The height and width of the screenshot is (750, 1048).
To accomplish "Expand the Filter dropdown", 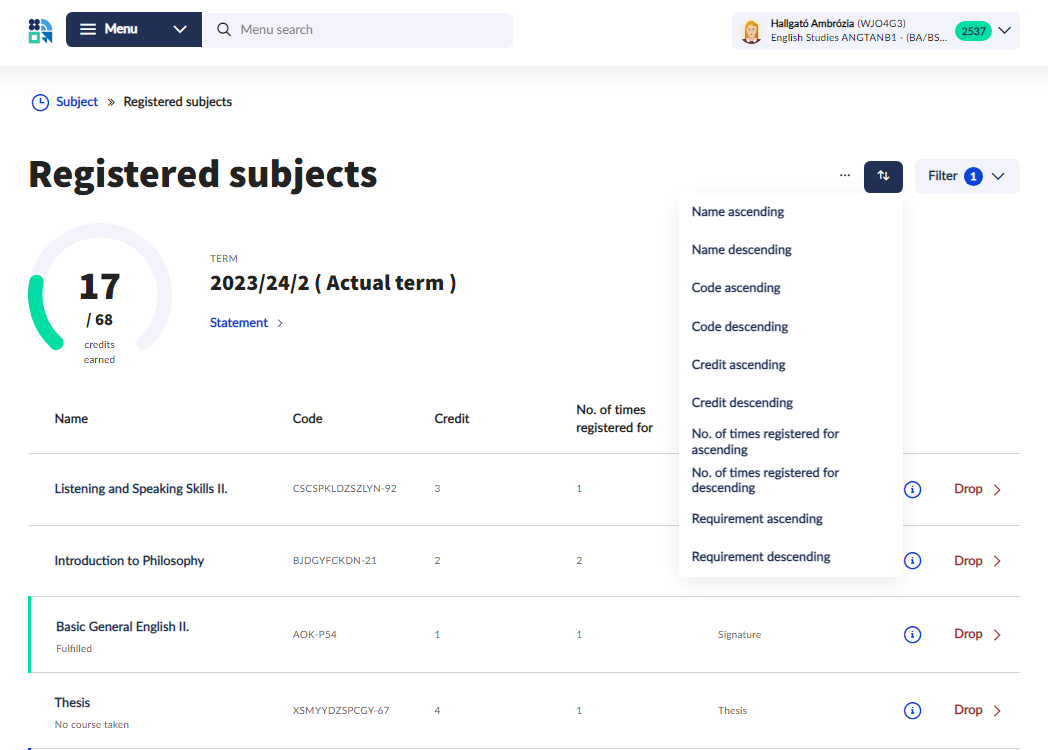I will point(966,176).
